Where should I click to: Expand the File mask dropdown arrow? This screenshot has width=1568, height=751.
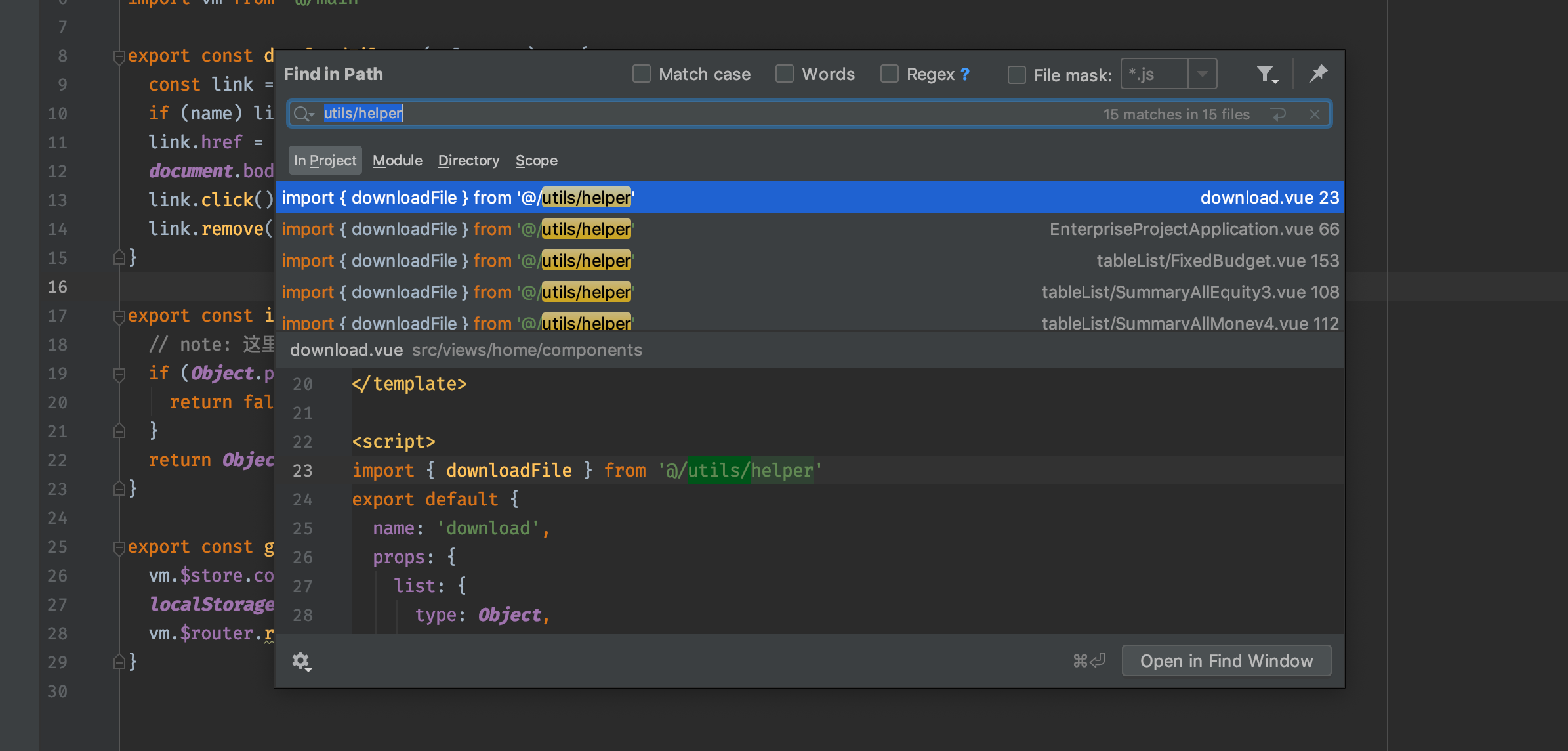click(x=1202, y=74)
